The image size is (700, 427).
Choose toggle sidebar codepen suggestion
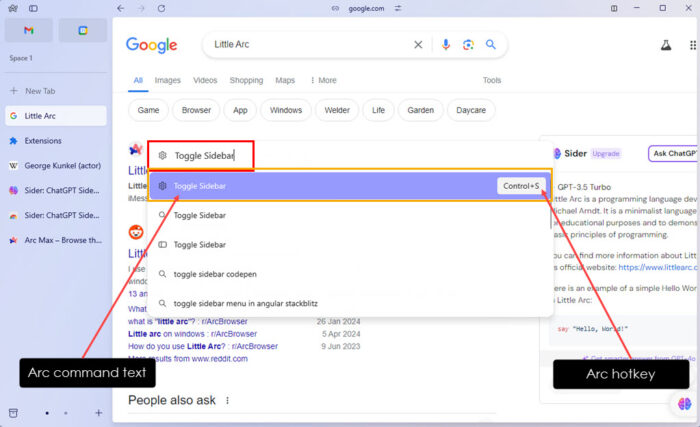tap(350, 274)
